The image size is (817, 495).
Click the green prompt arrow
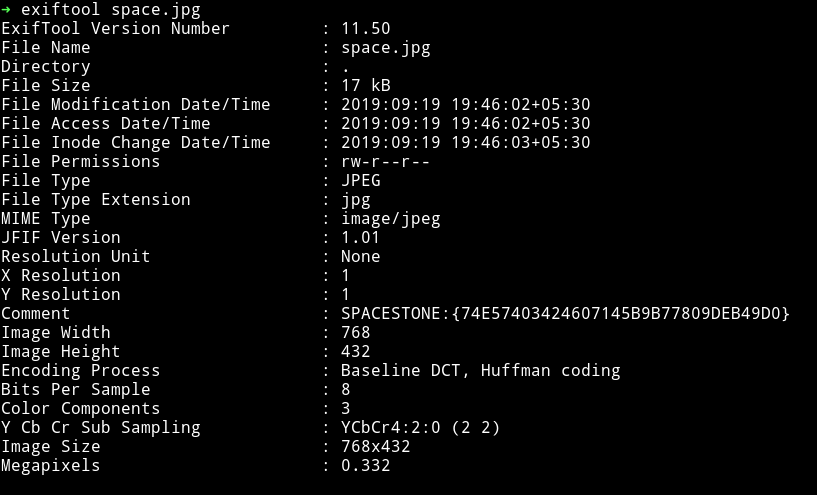click(6, 9)
